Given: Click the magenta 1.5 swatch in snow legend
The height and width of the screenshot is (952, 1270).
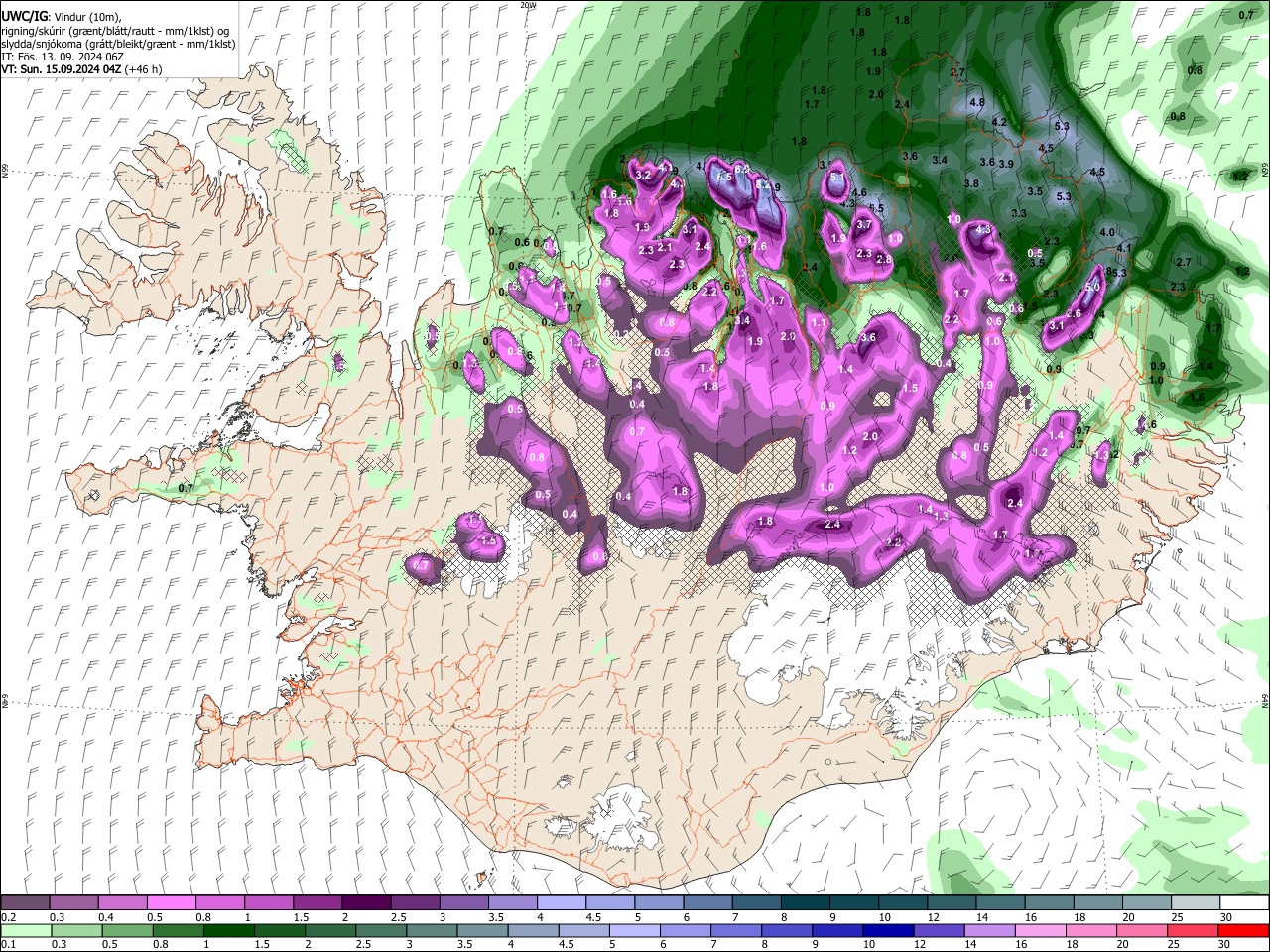Looking at the screenshot, I should pyautogui.click(x=317, y=902).
